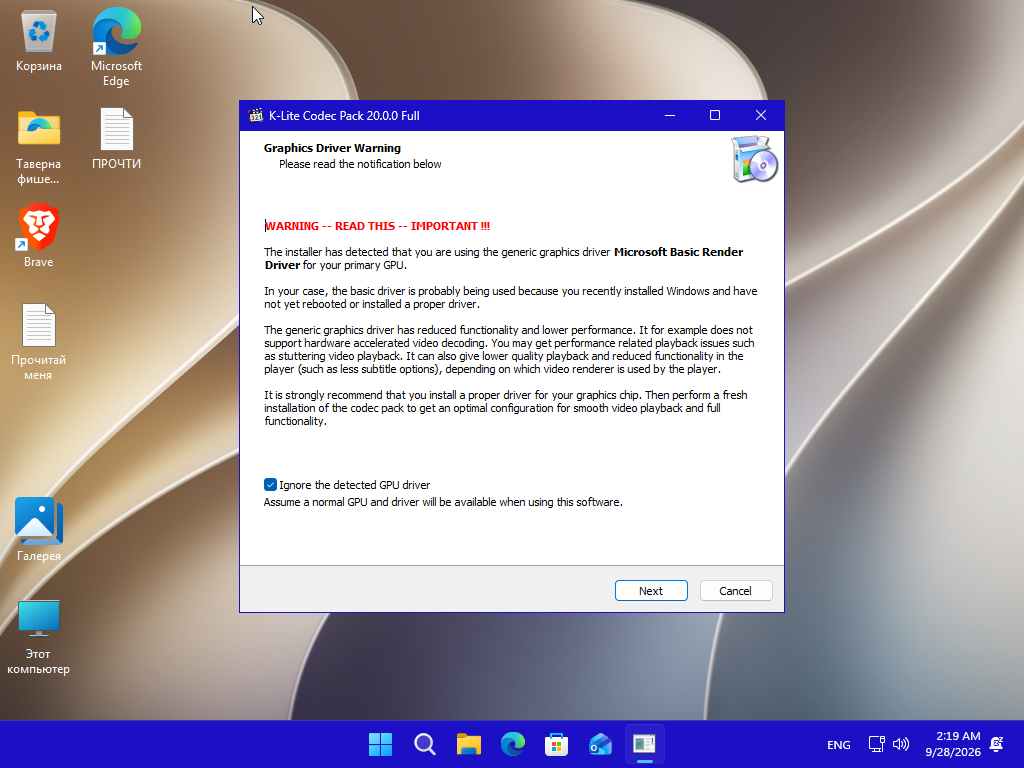Open Microsoft Store from the taskbar

pyautogui.click(x=556, y=744)
